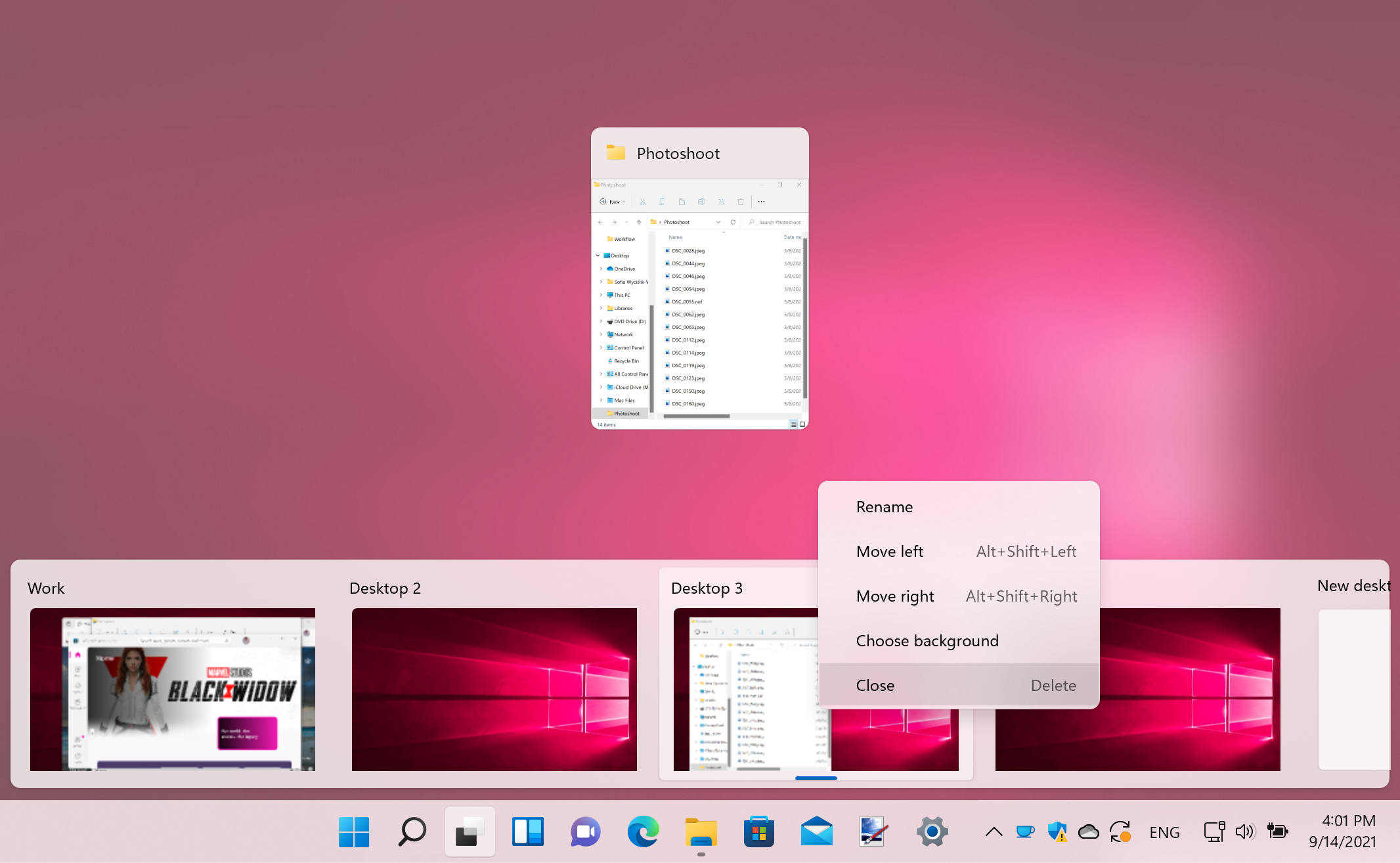This screenshot has height=863, width=1400.
Task: Switch to the Desktop 2 thumbnail
Action: (x=494, y=689)
